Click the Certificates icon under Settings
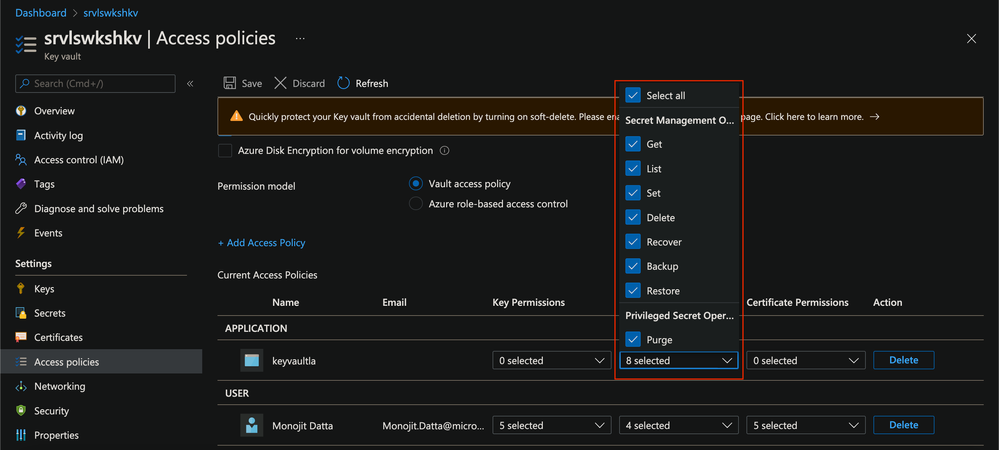This screenshot has width=999, height=450. 21,337
